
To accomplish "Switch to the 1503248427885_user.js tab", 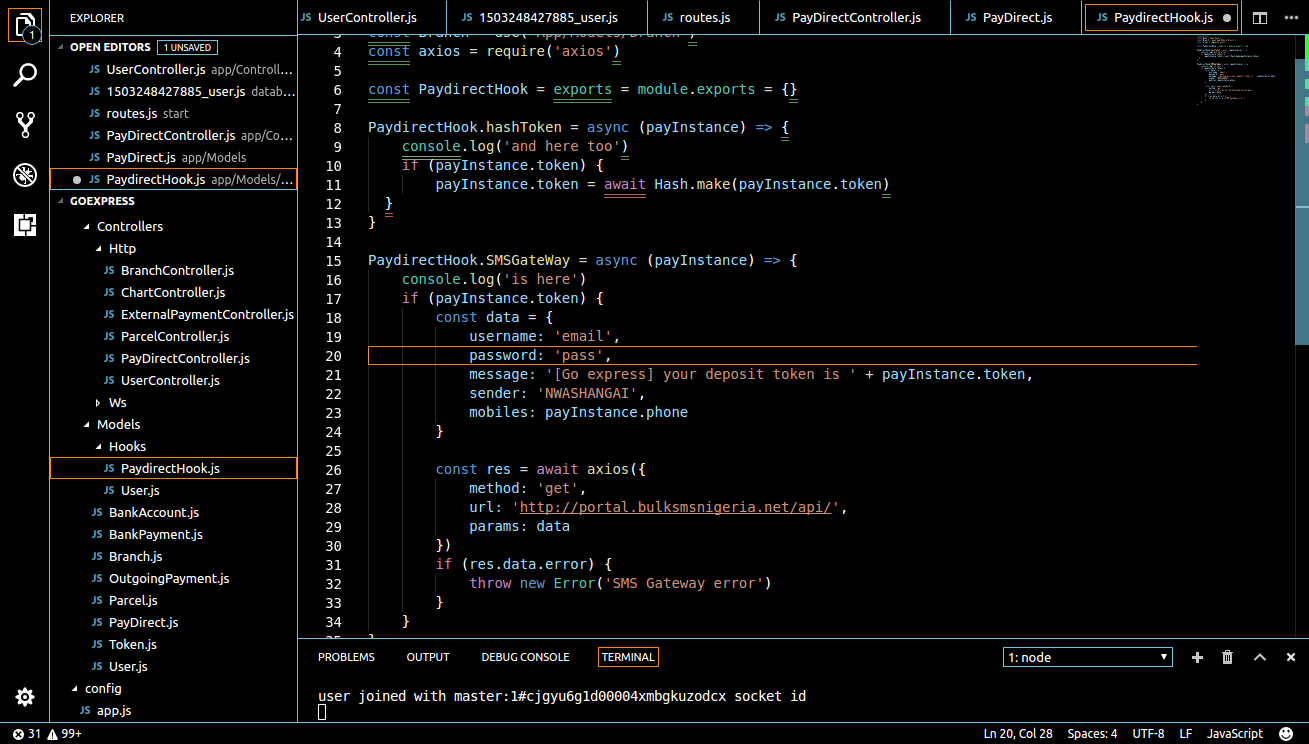I will [x=548, y=18].
